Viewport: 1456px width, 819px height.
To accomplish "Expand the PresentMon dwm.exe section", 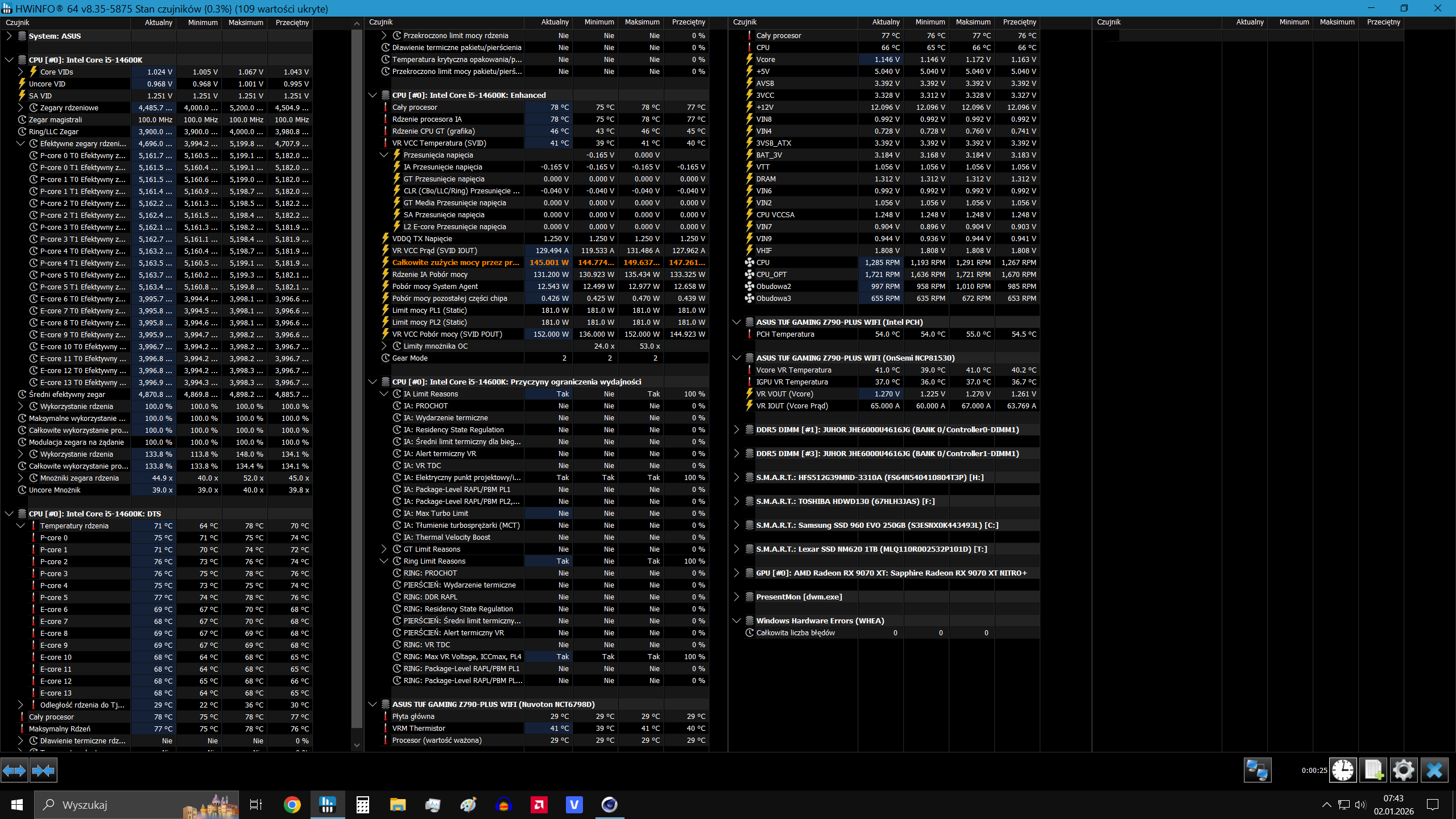I will 736,597.
